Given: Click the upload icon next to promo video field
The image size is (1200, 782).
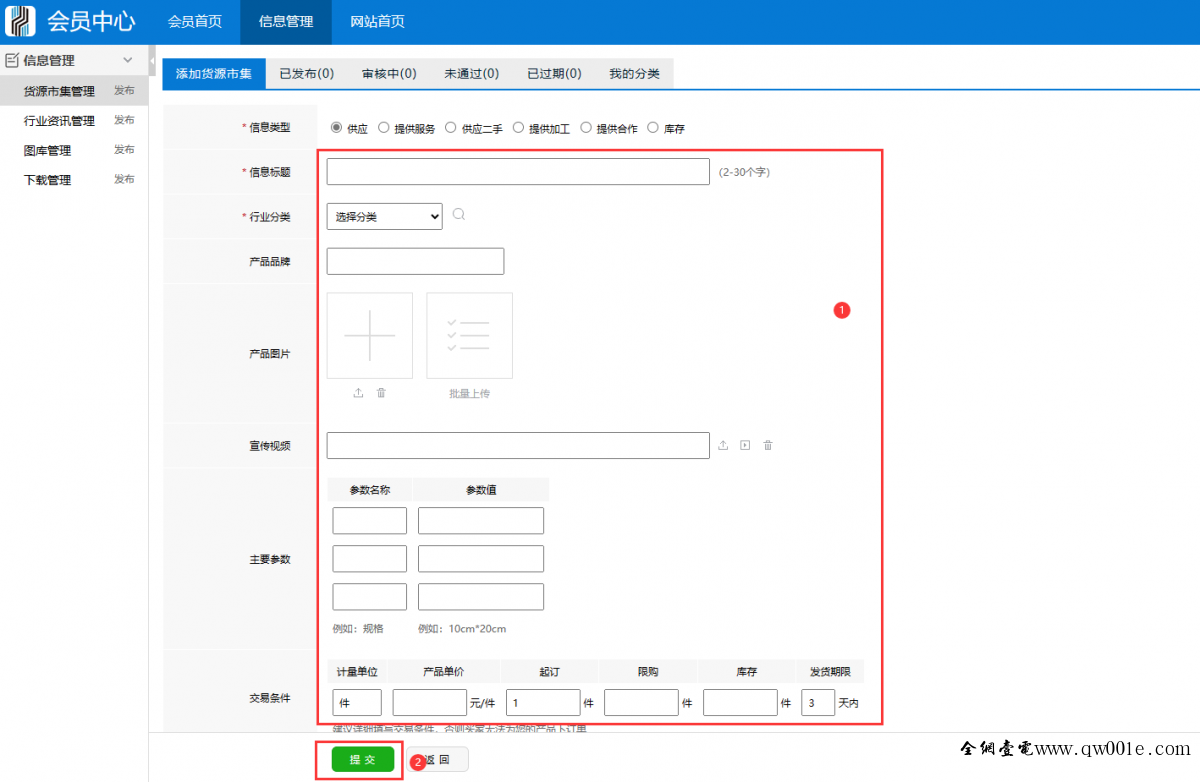Looking at the screenshot, I should click(723, 446).
